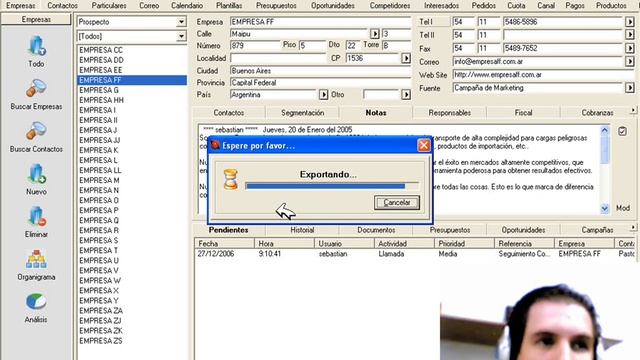Switch to the lower Oportunidades tab

pos(523,230)
